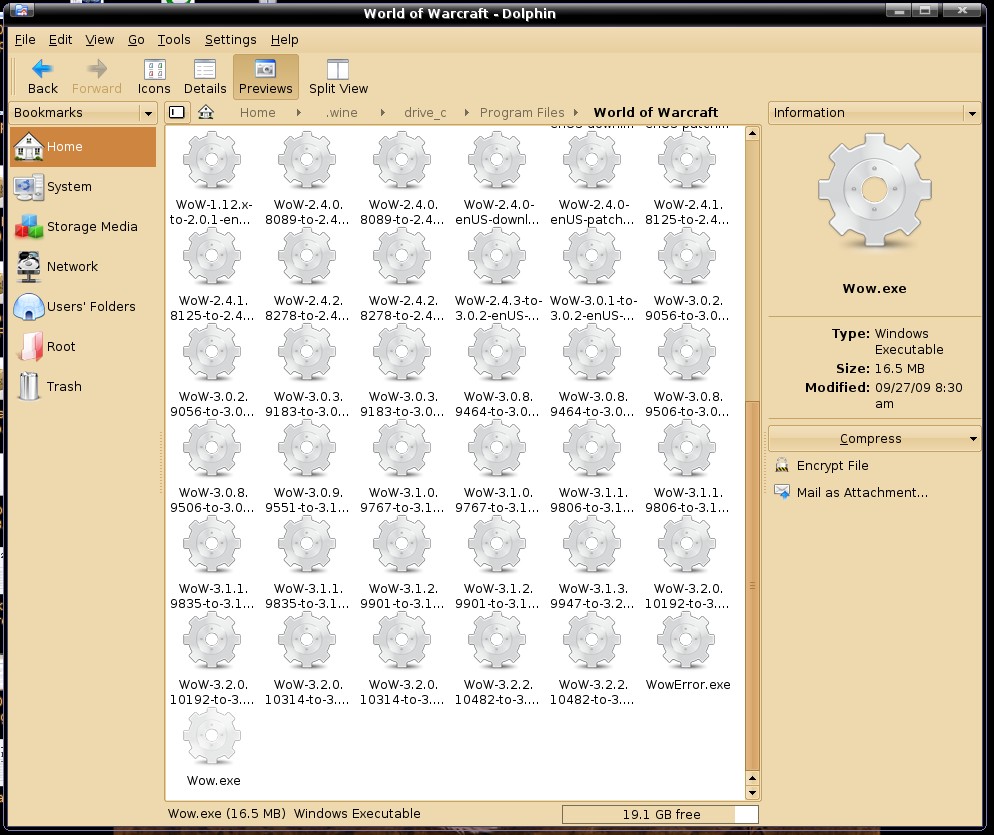This screenshot has height=835, width=994.
Task: Toggle the editable location bar icon
Action: (x=177, y=112)
